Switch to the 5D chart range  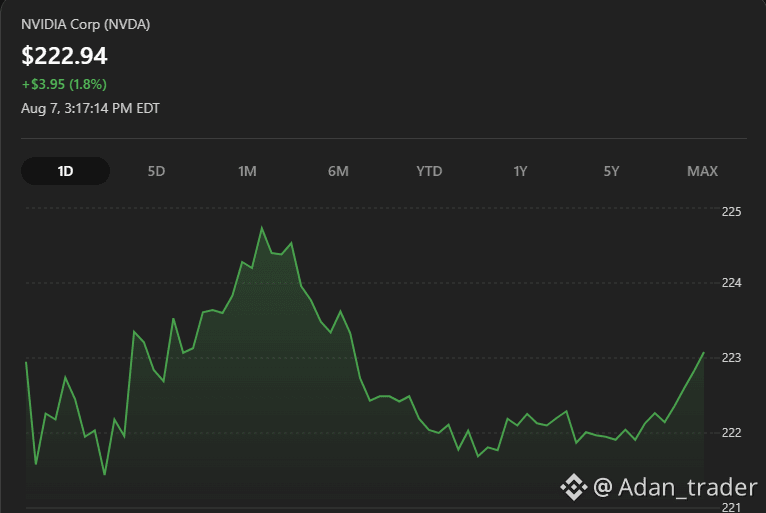pyautogui.click(x=156, y=171)
